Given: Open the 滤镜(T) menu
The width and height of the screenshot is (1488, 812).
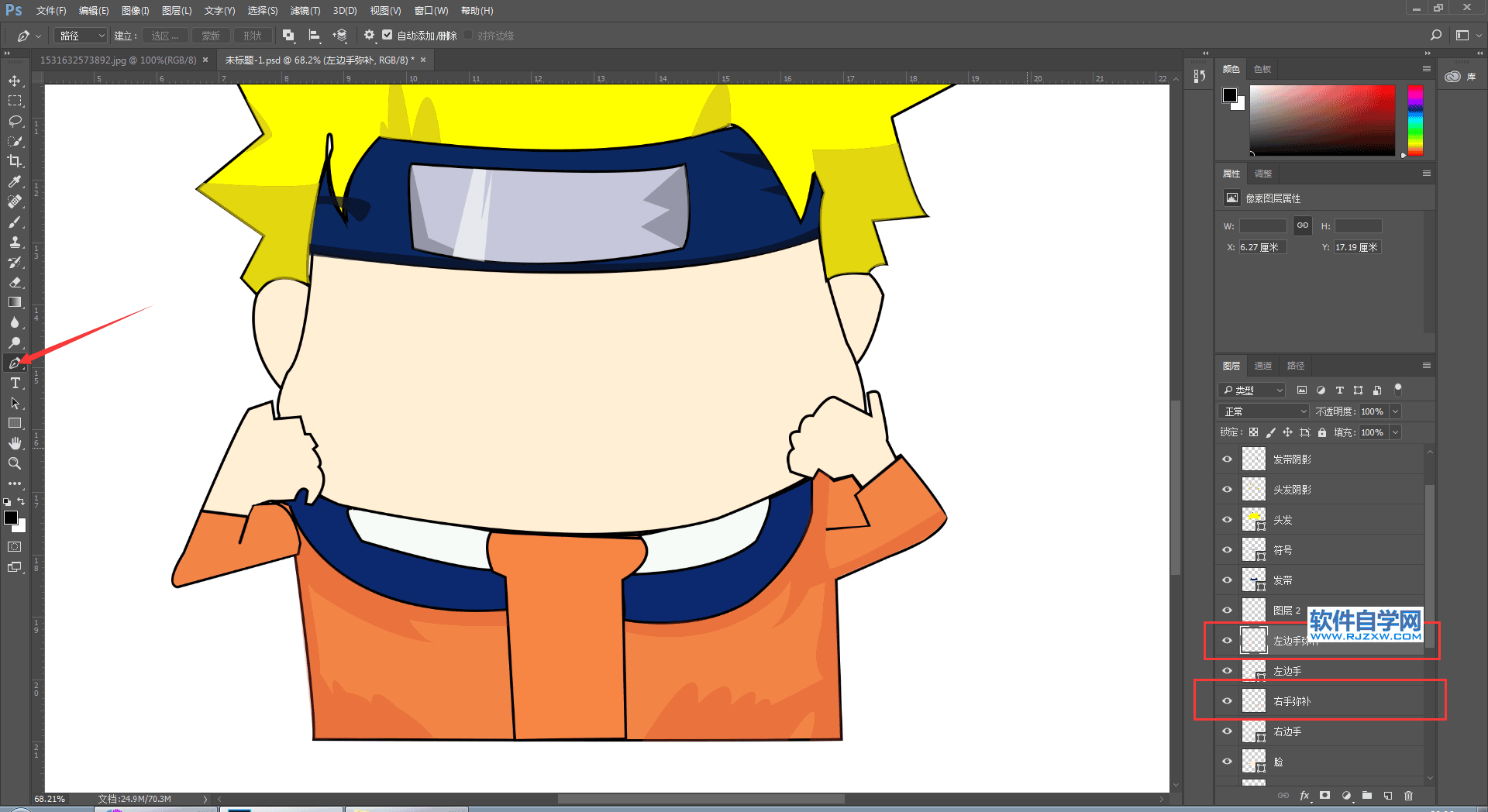Looking at the screenshot, I should 305,11.
